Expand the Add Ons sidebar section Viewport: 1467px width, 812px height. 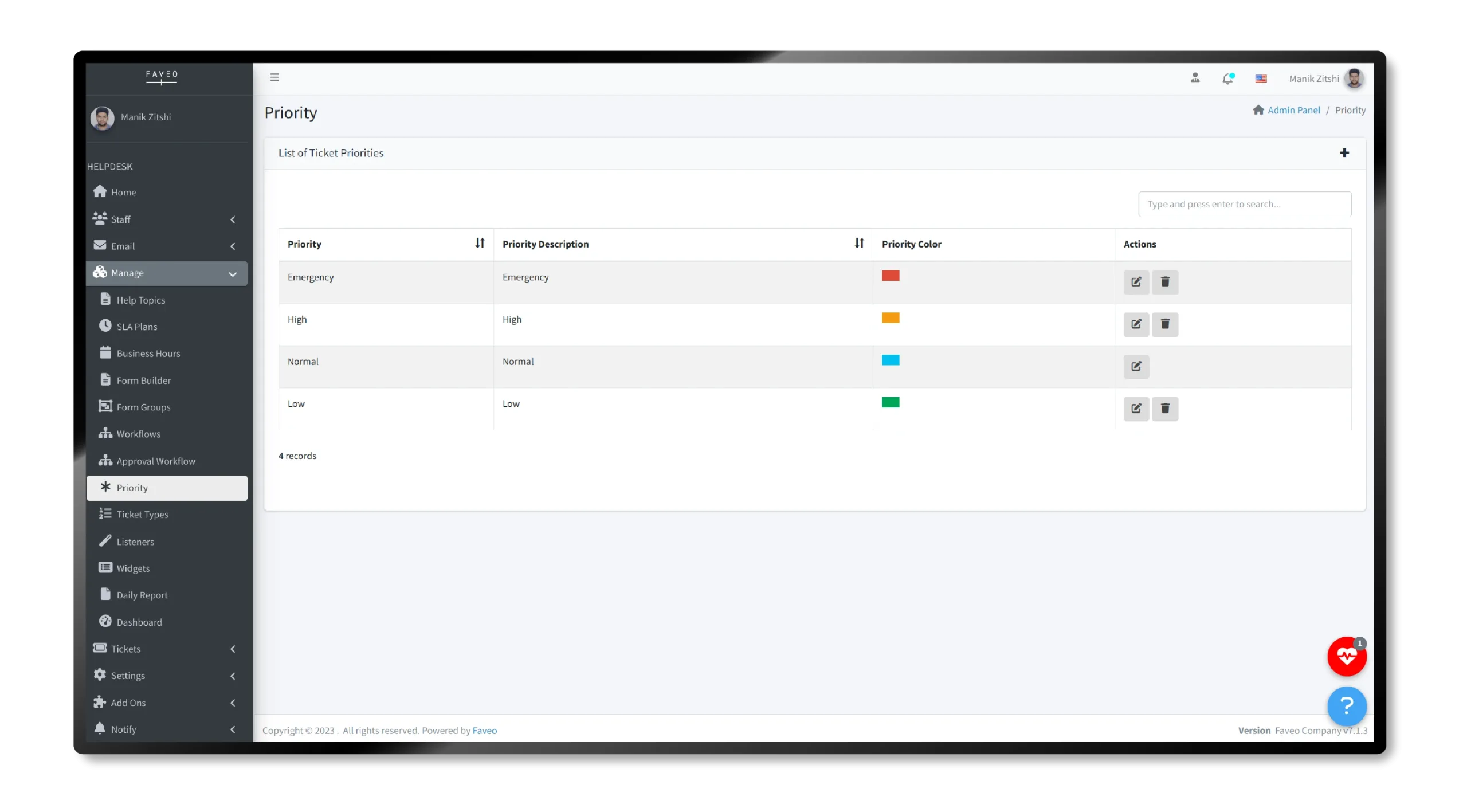pyautogui.click(x=167, y=703)
